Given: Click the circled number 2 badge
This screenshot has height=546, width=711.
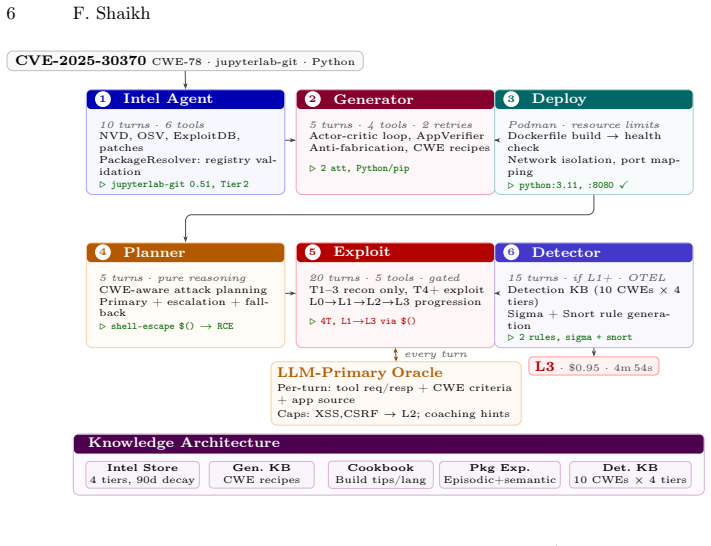Looking at the screenshot, I should tap(313, 99).
